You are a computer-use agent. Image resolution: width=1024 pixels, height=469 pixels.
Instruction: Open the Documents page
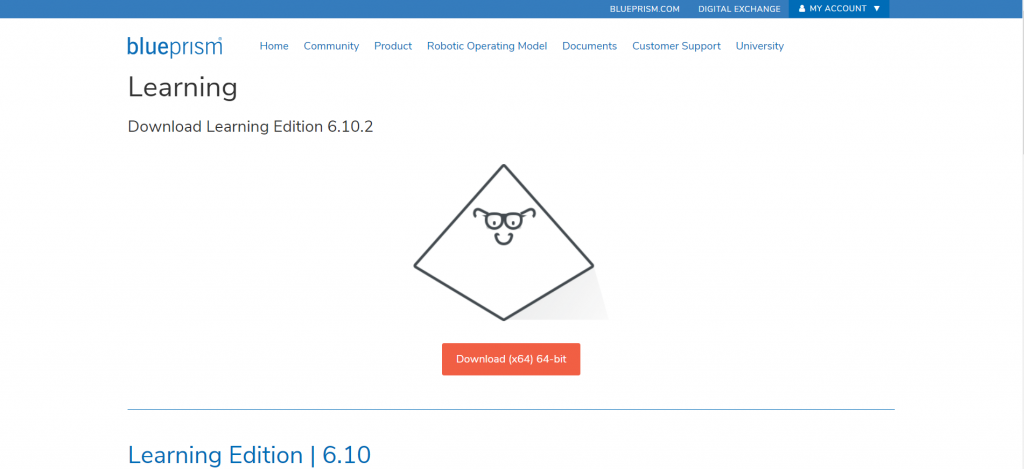[590, 46]
